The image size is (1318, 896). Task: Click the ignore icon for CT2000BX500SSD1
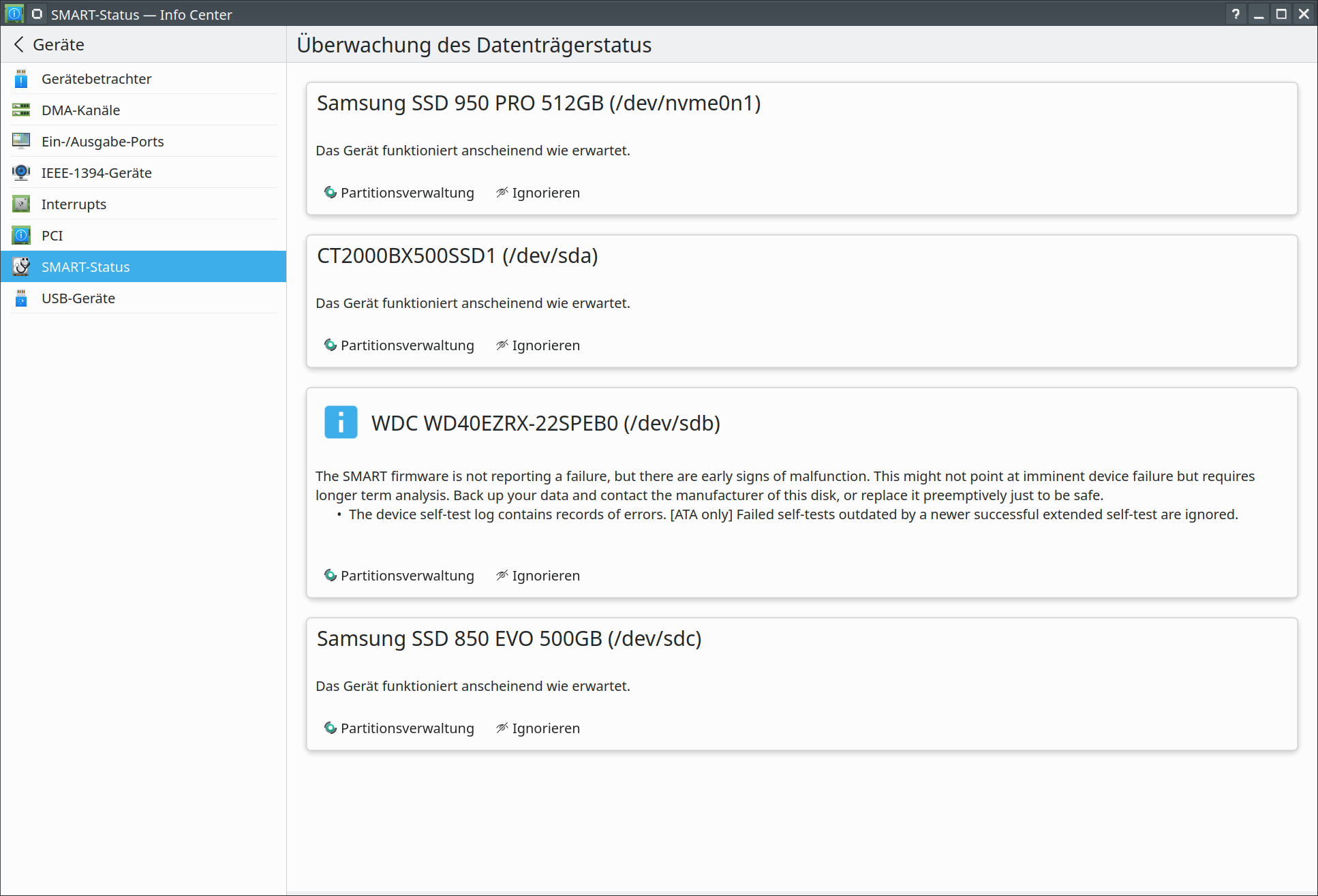coord(502,345)
